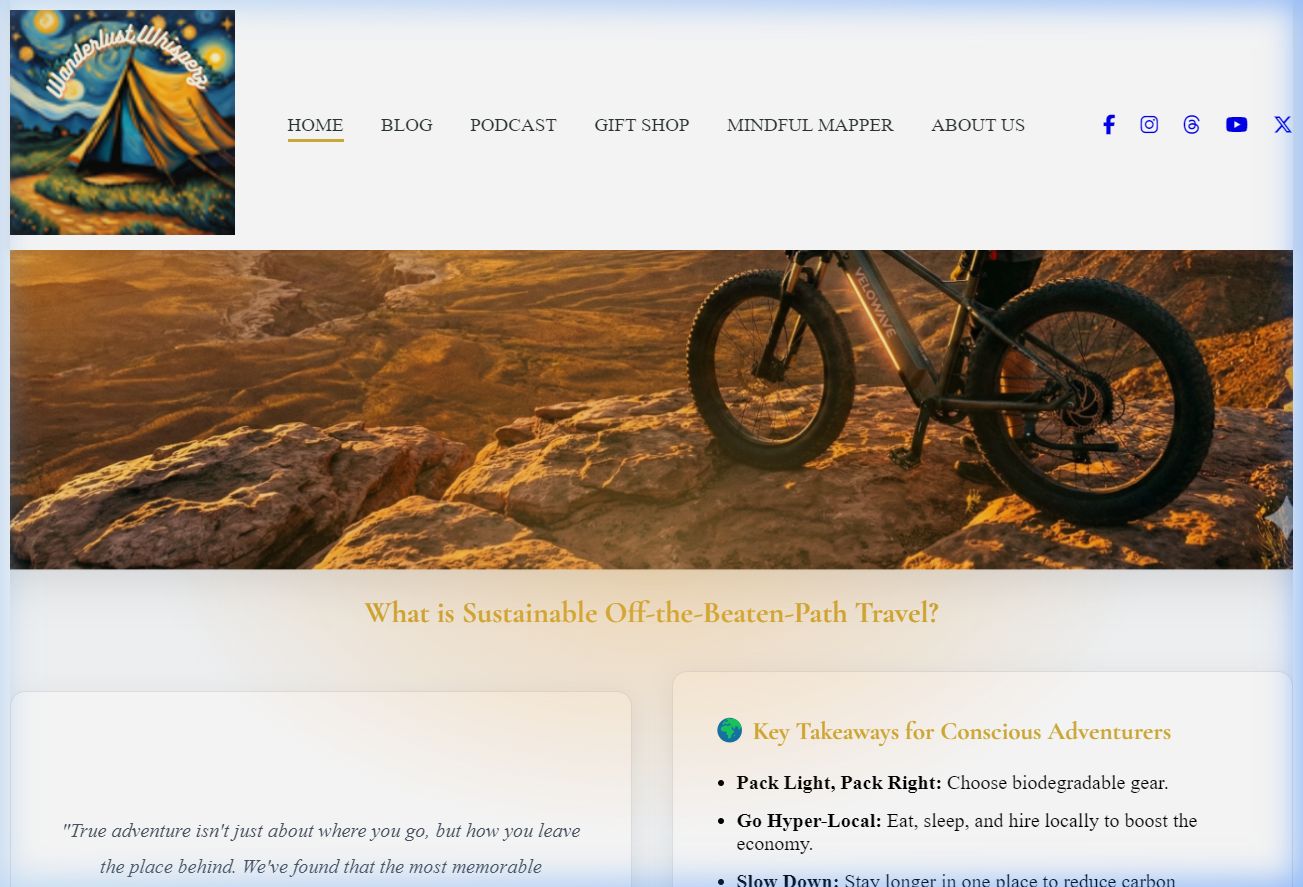Open the ABOUT US link

978,125
